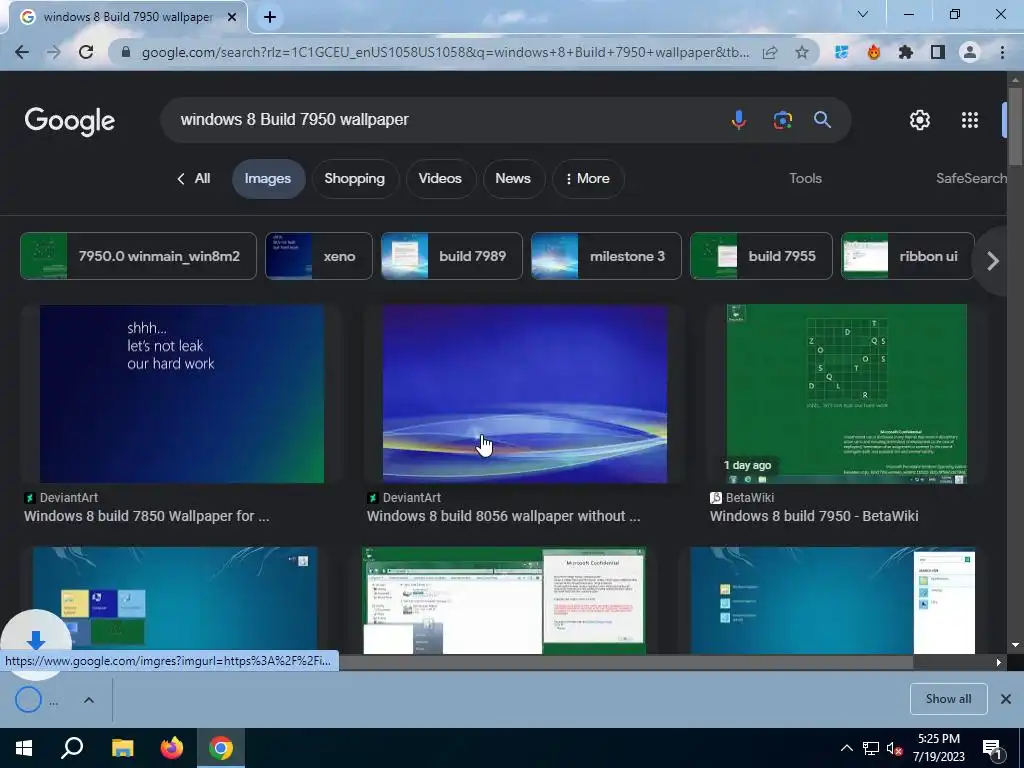Screen dimensions: 1024x768
Task: Open File Explorer from taskbar
Action: pyautogui.click(x=122, y=748)
